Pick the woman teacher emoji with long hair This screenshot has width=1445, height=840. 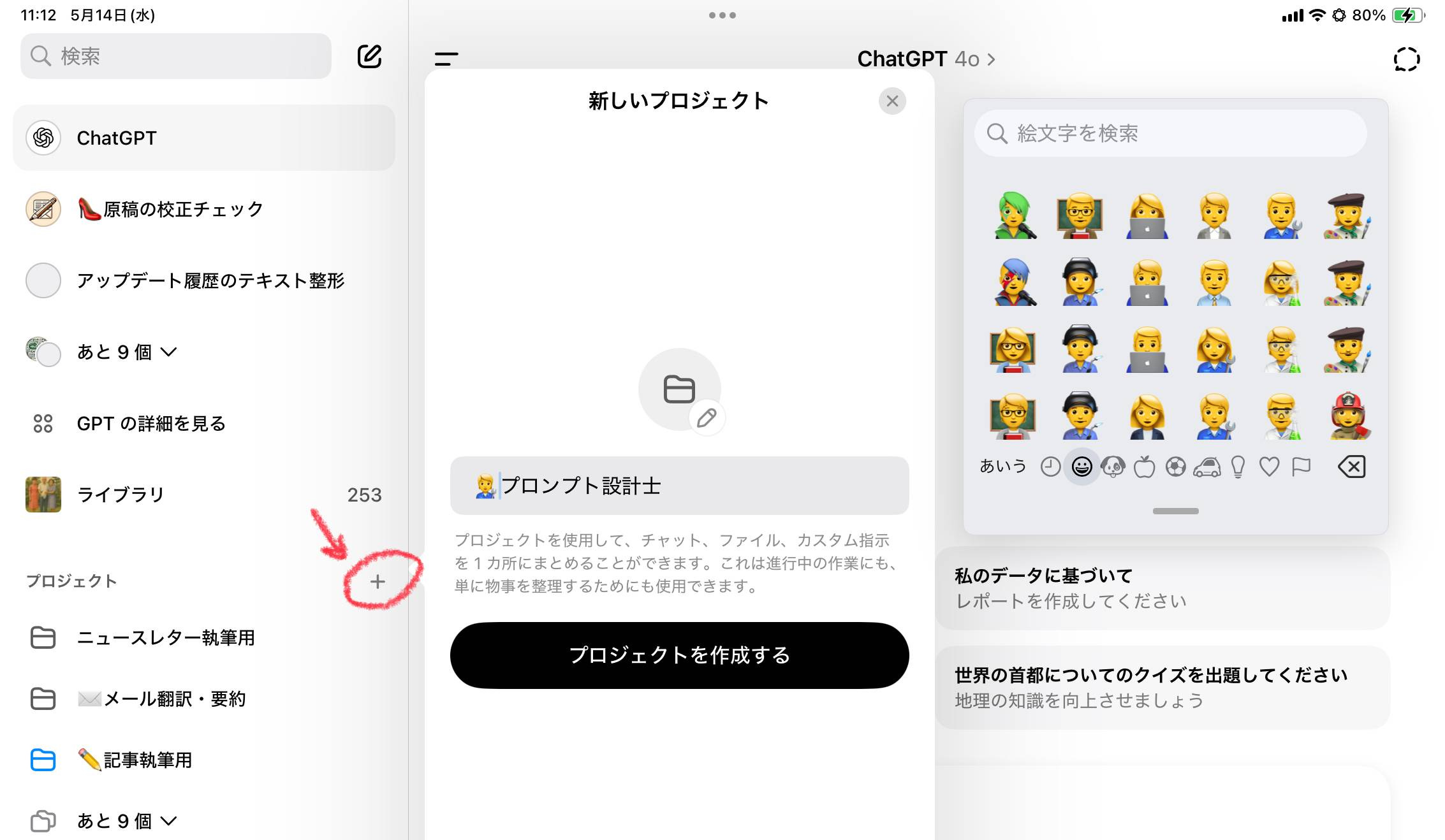(x=1014, y=349)
